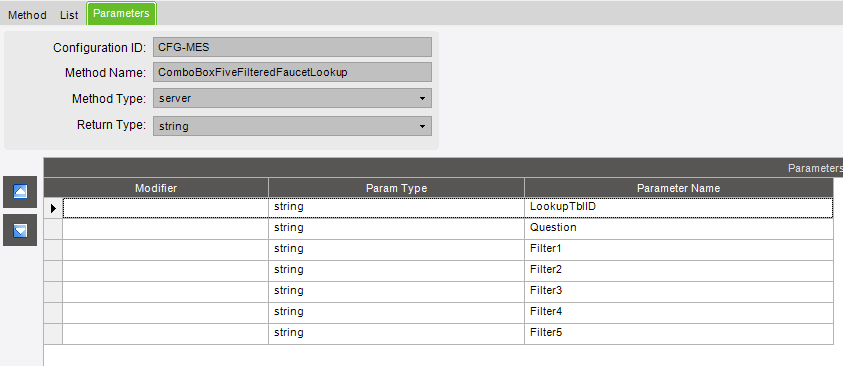The height and width of the screenshot is (366, 843).
Task: Click the Param Type cell of Filter4 row
Action: coord(396,313)
